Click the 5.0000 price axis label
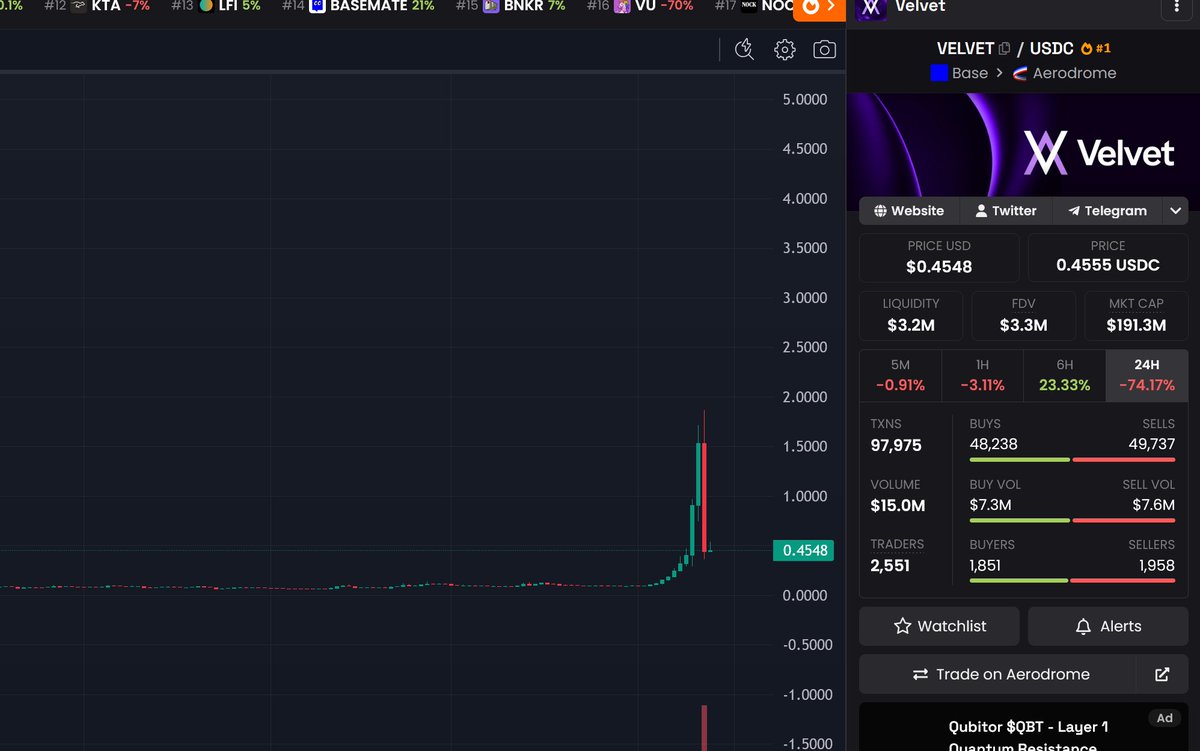 805,99
